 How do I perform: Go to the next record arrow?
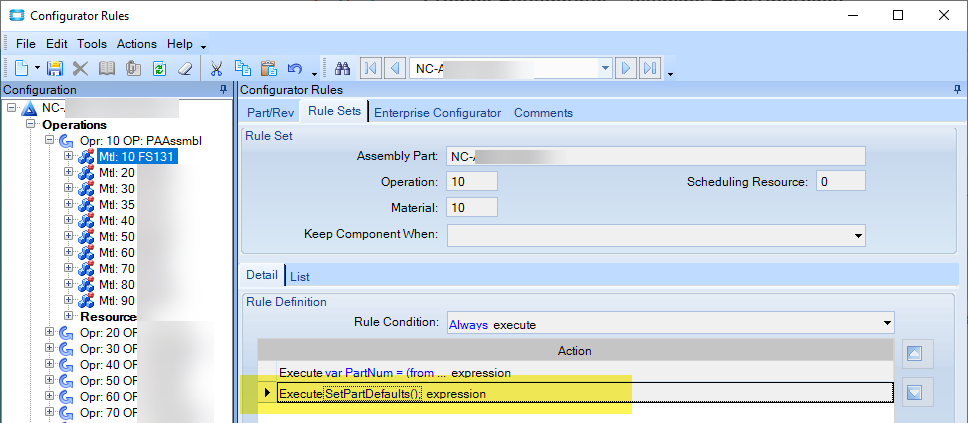(x=625, y=68)
